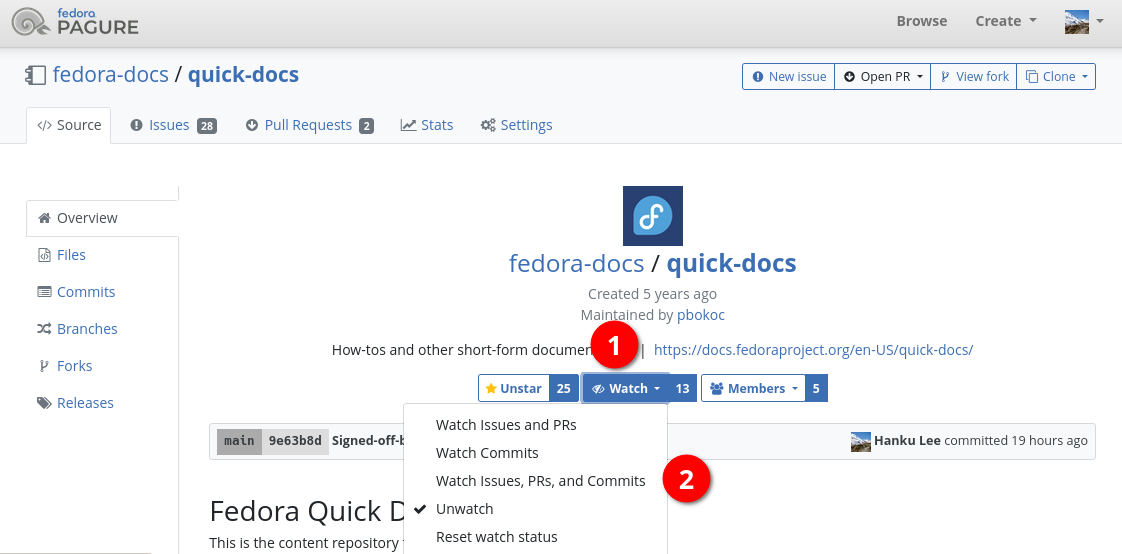Open the Pull Requests tab
The height and width of the screenshot is (554, 1122).
pyautogui.click(x=309, y=125)
